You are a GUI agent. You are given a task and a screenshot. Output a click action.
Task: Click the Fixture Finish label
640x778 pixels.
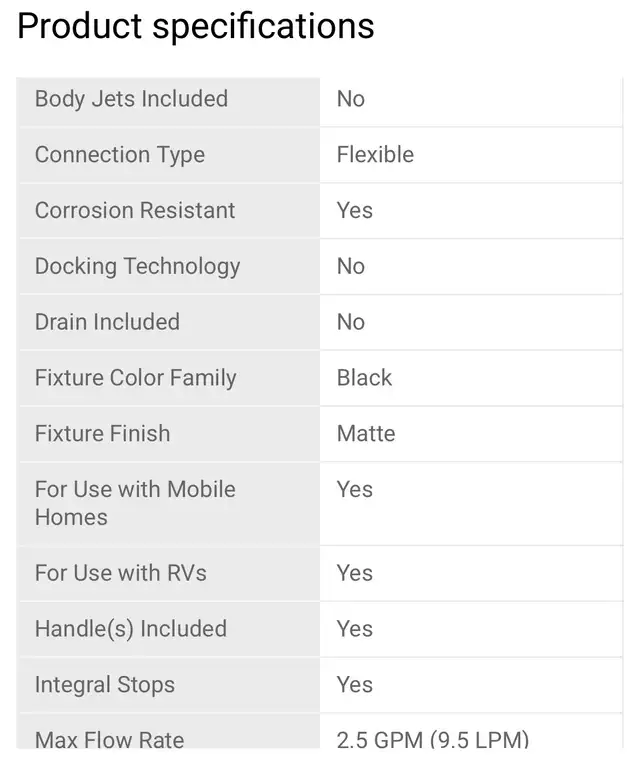pyautogui.click(x=102, y=434)
